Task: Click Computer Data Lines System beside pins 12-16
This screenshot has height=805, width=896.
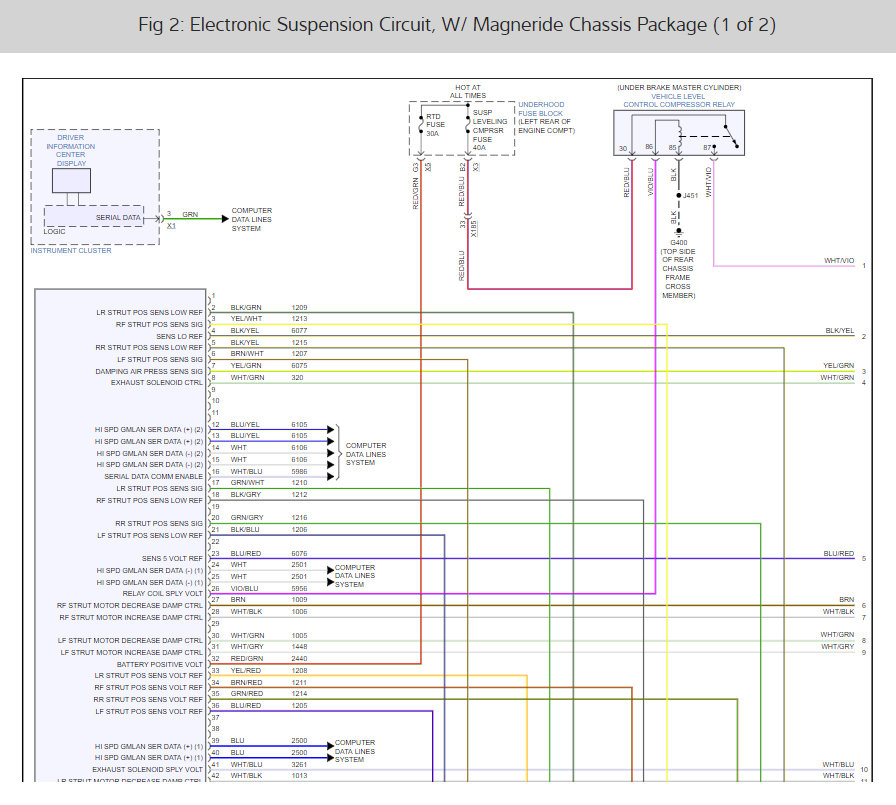Action: tap(366, 454)
